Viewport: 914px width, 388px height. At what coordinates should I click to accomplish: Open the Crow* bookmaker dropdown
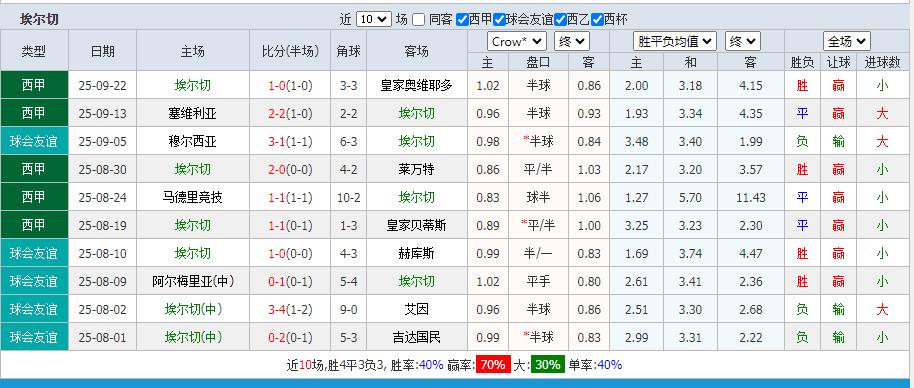[516, 41]
